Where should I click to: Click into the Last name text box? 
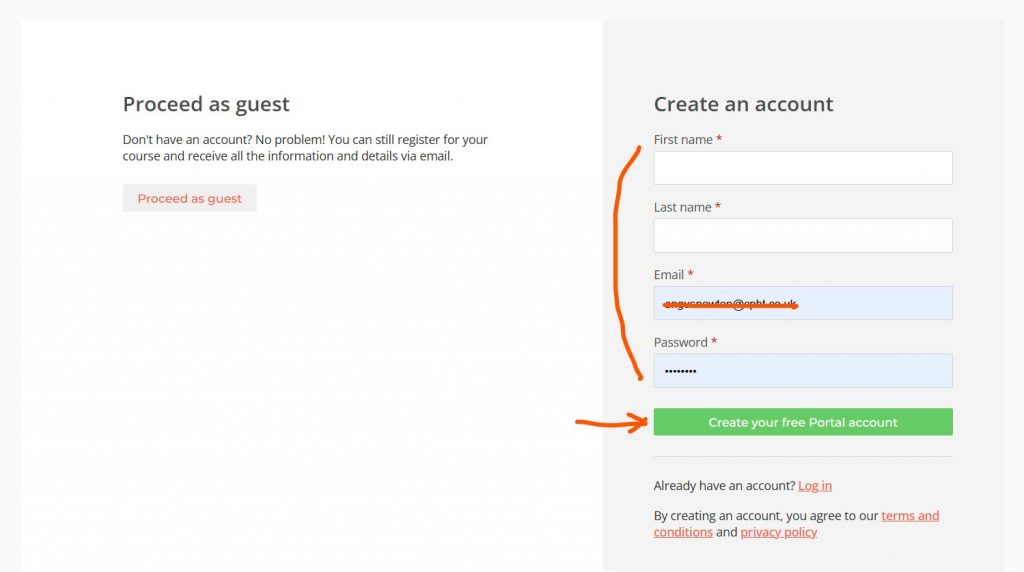tap(802, 236)
